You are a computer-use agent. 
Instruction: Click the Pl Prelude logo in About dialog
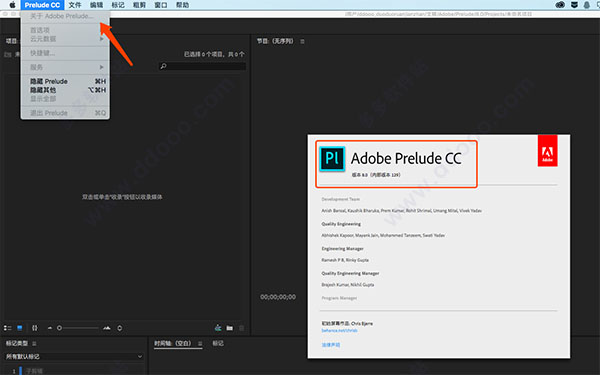(x=332, y=158)
